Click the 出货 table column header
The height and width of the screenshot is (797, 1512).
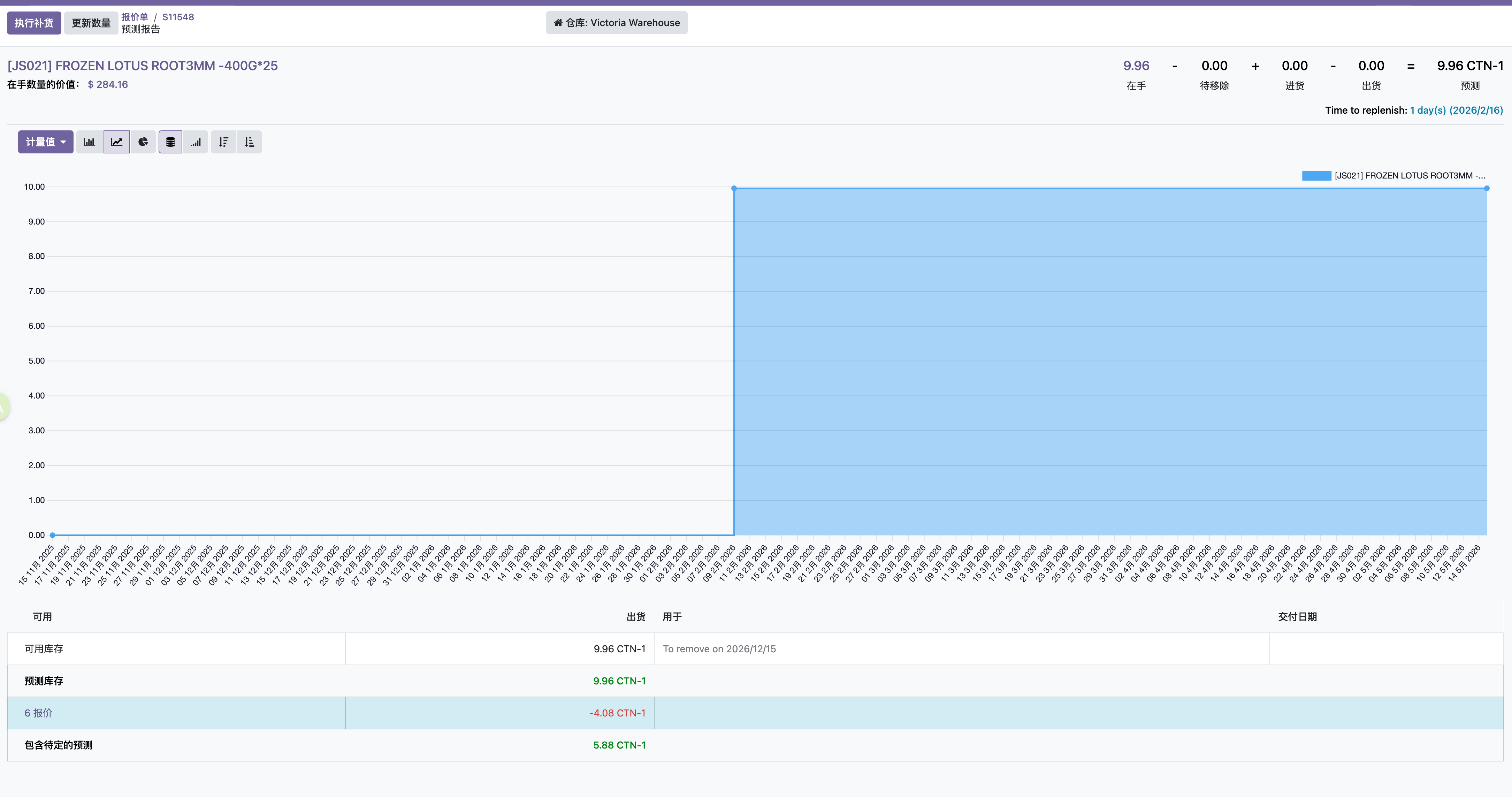tap(636, 617)
